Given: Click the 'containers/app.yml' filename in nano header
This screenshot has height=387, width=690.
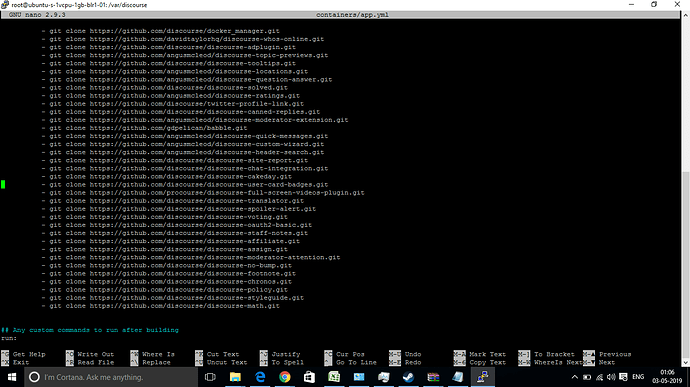Looking at the screenshot, I should (x=352, y=15).
